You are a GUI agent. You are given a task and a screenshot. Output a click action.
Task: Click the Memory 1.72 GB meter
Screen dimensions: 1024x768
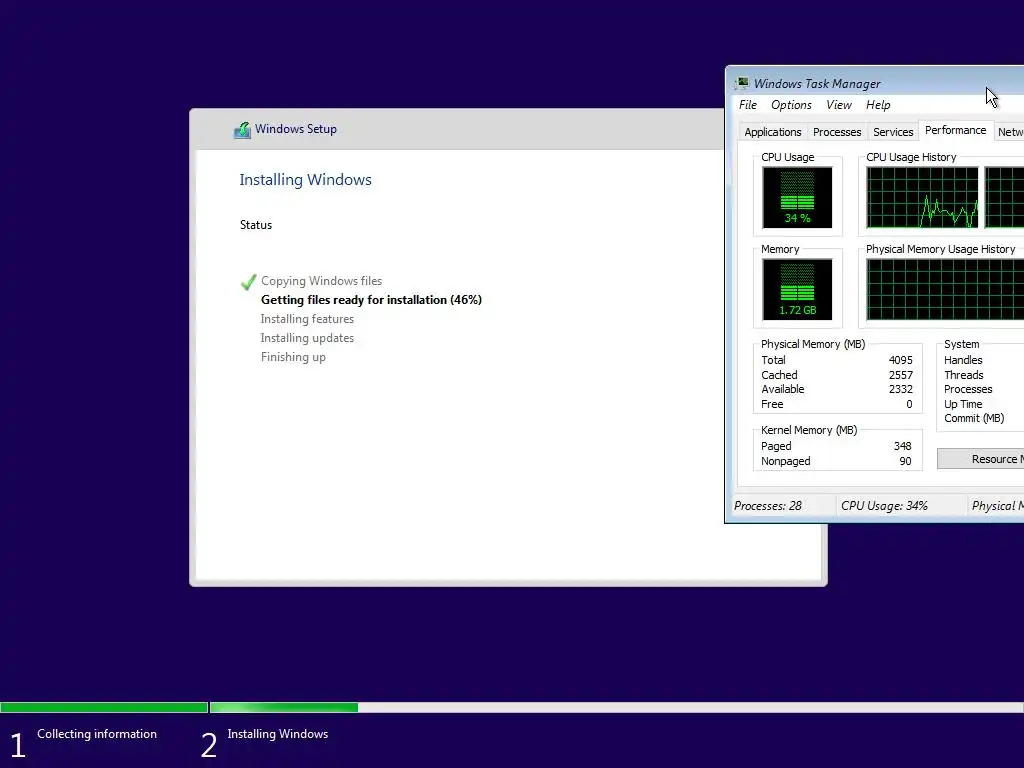point(797,289)
